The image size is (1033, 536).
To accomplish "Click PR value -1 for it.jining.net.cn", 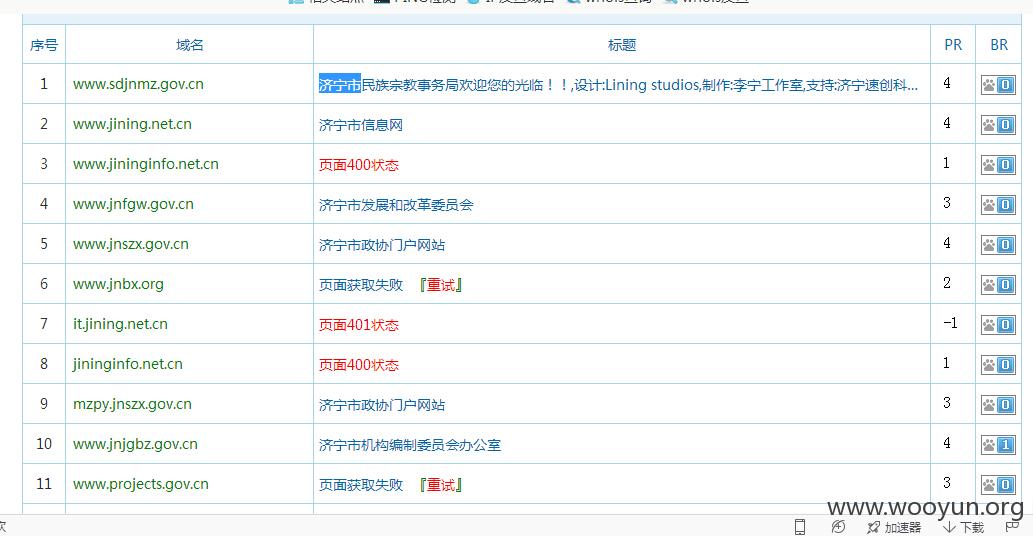I will pos(950,323).
